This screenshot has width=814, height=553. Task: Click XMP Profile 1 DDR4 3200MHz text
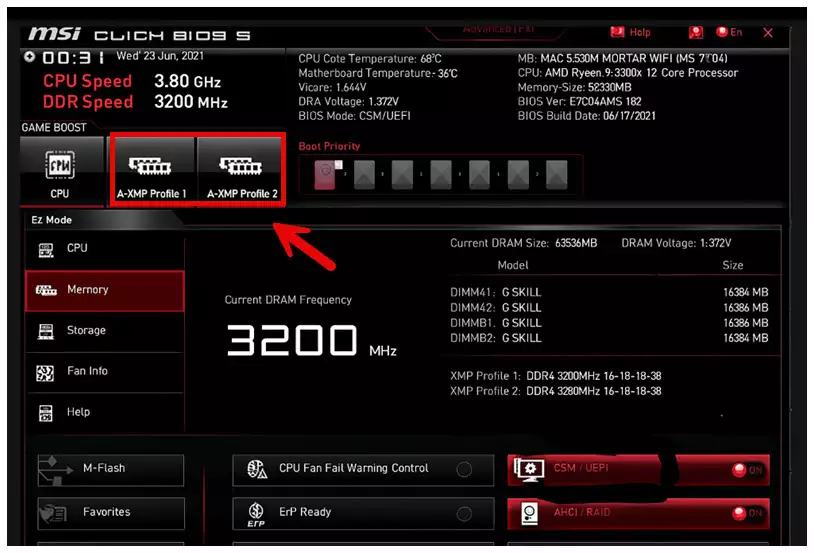click(x=555, y=376)
